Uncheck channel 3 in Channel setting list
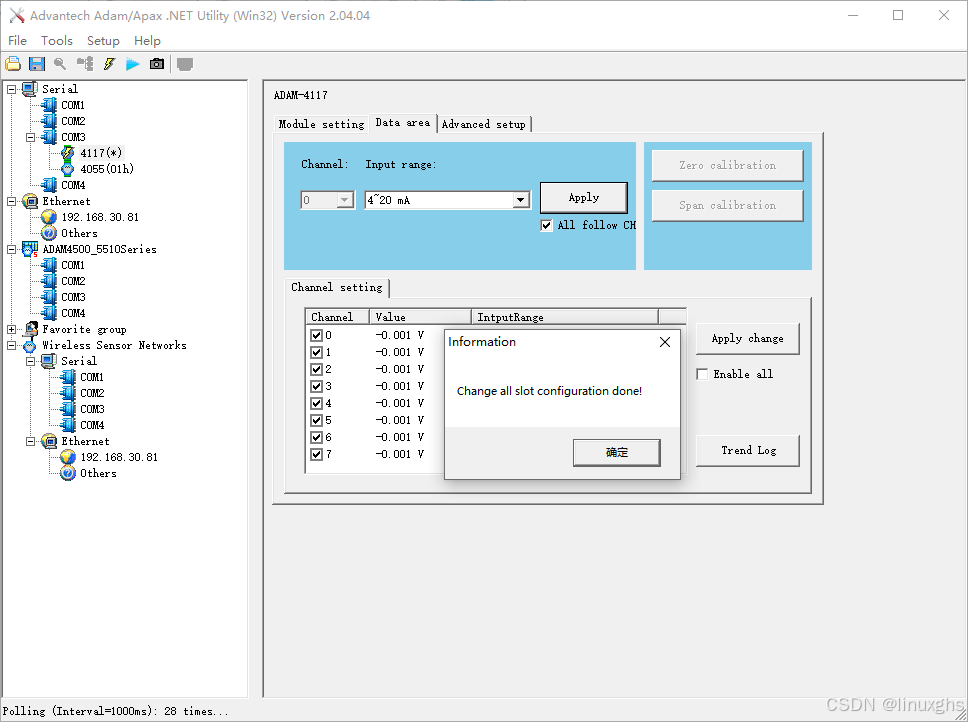Image resolution: width=968 pixels, height=722 pixels. 316,386
